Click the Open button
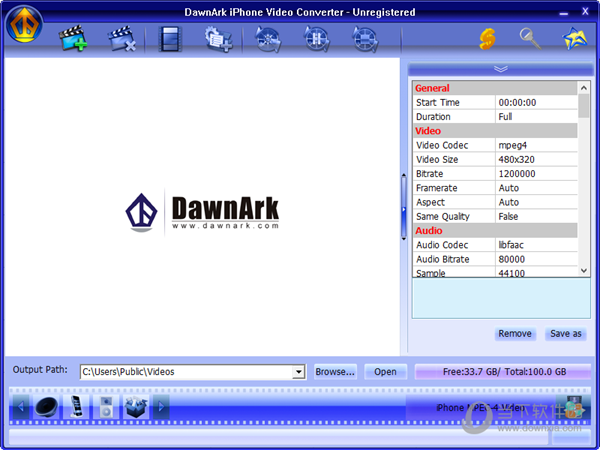Viewport: 600px width, 450px height. pyautogui.click(x=385, y=372)
